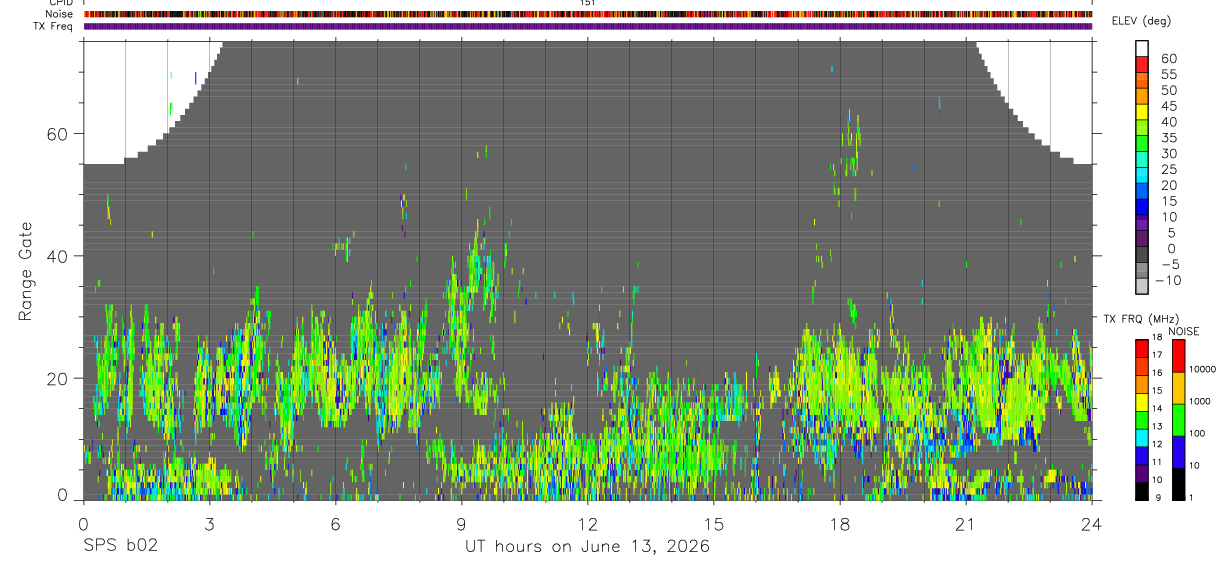Select the green 35 degree elevation color

coord(1142,144)
